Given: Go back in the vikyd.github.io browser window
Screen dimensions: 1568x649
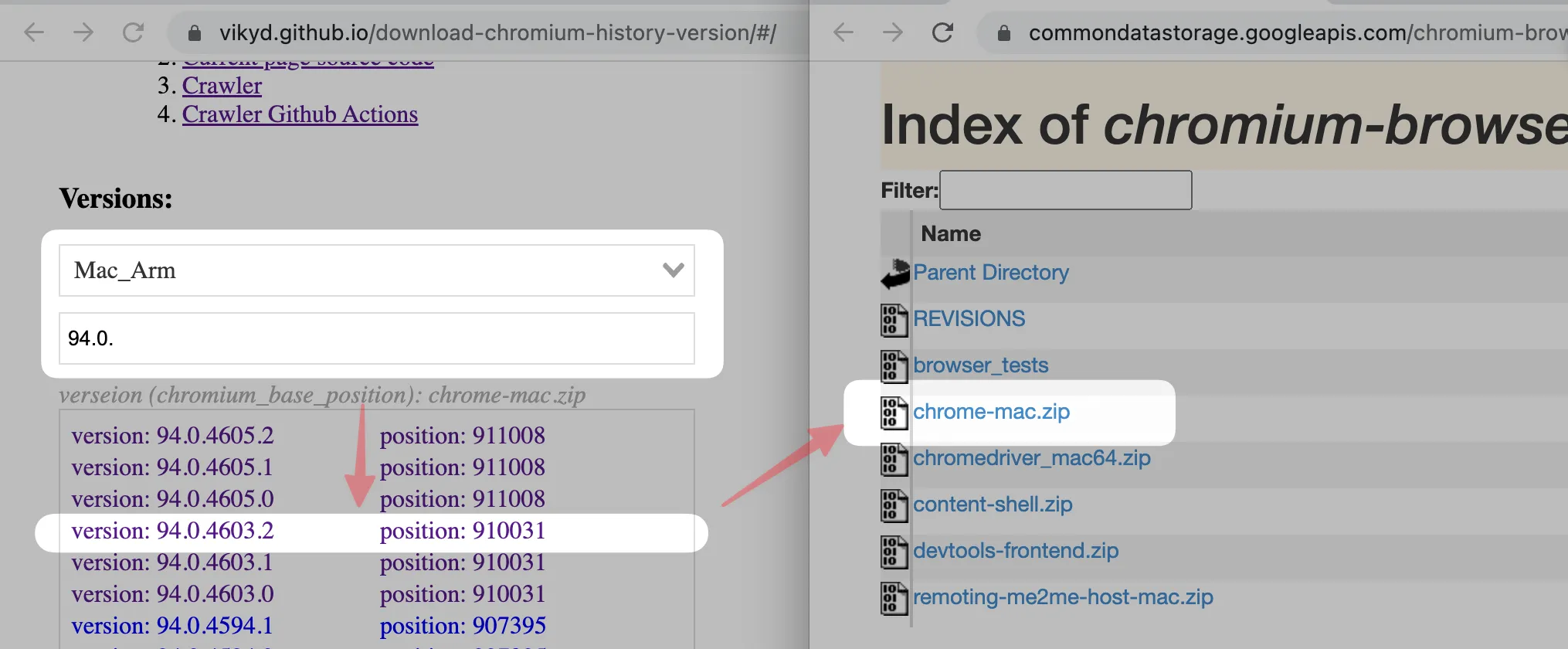Looking at the screenshot, I should pyautogui.click(x=34, y=32).
